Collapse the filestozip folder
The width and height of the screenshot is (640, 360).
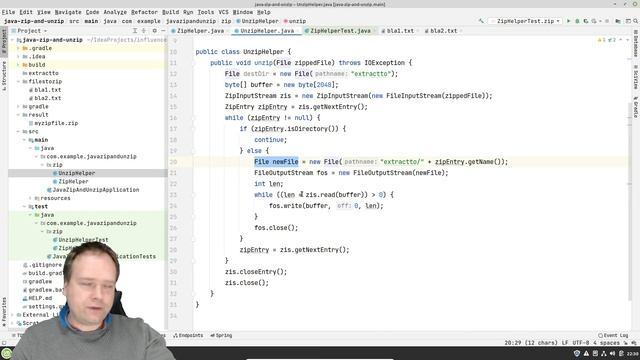tap(18, 82)
